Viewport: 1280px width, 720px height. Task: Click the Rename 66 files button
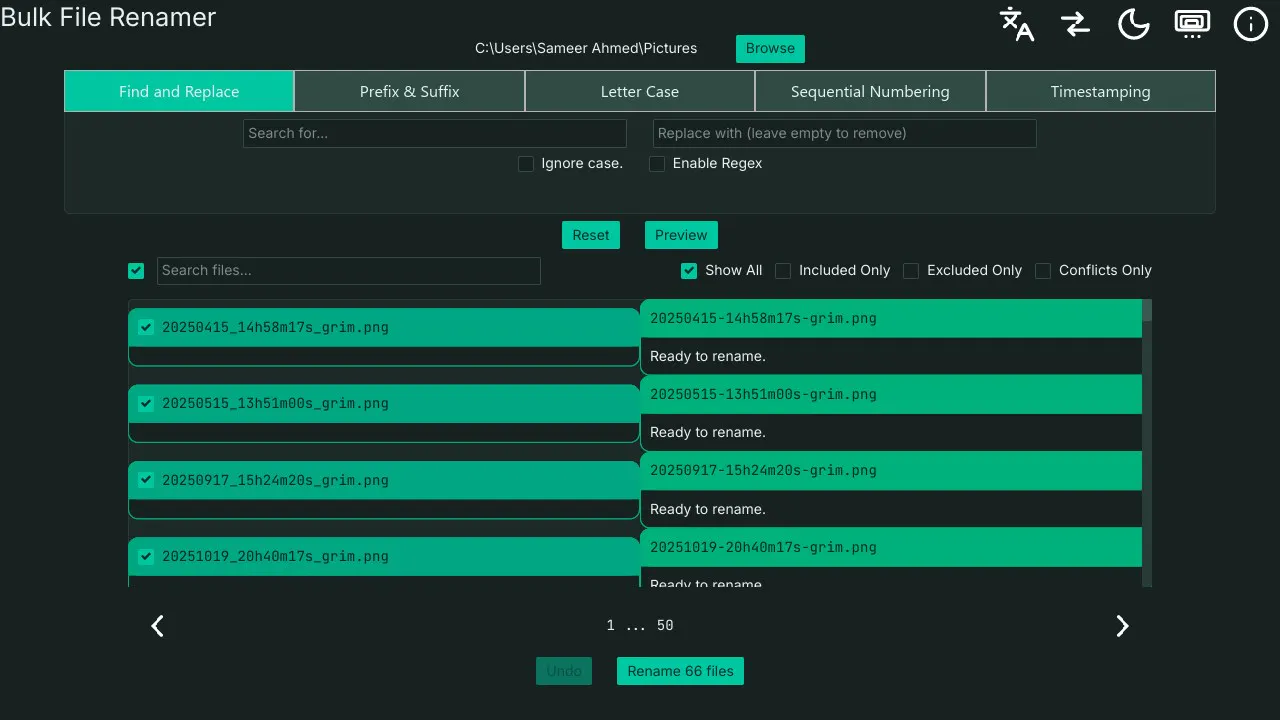(x=680, y=671)
